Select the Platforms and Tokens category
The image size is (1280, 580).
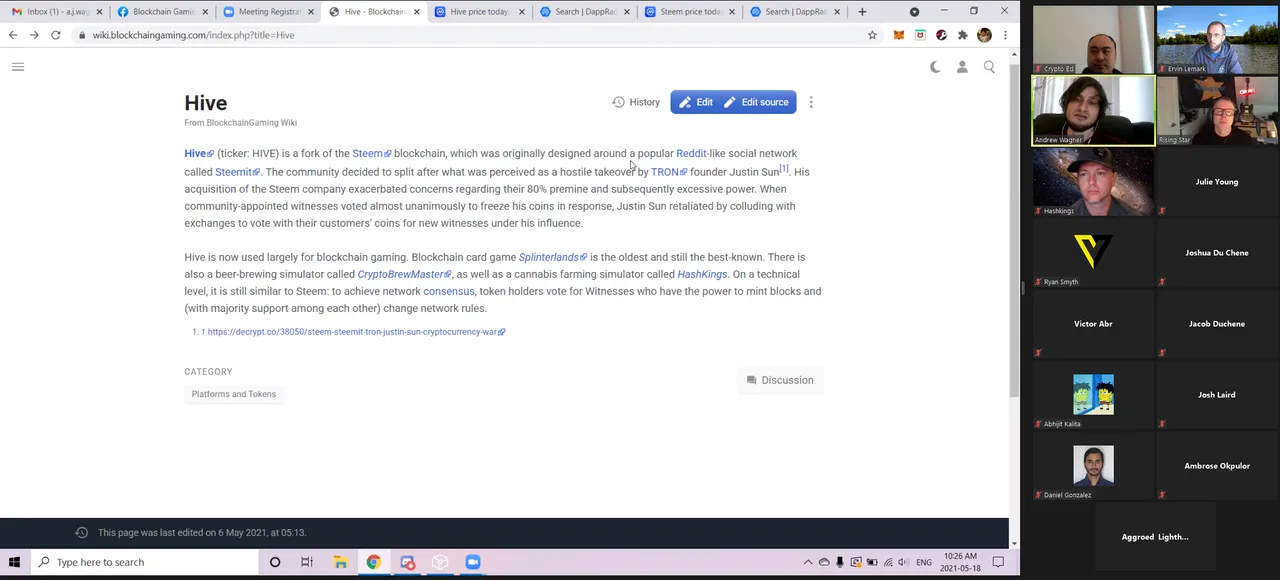click(x=234, y=394)
